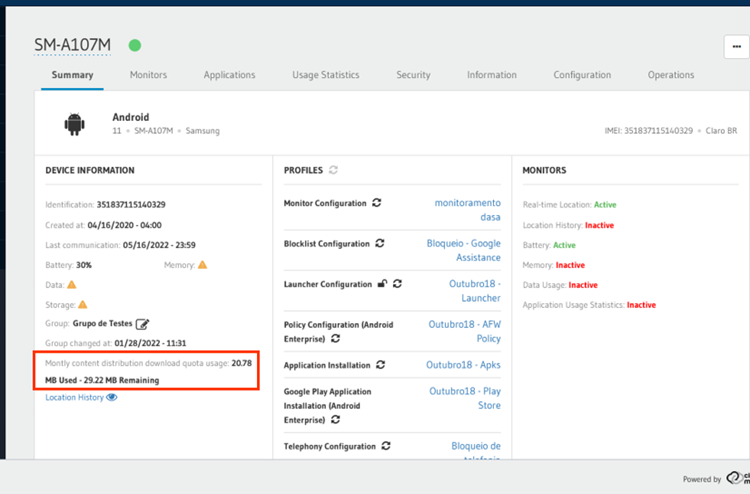Image resolution: width=750 pixels, height=494 pixels.
Task: Open the Operations tab
Action: click(671, 75)
